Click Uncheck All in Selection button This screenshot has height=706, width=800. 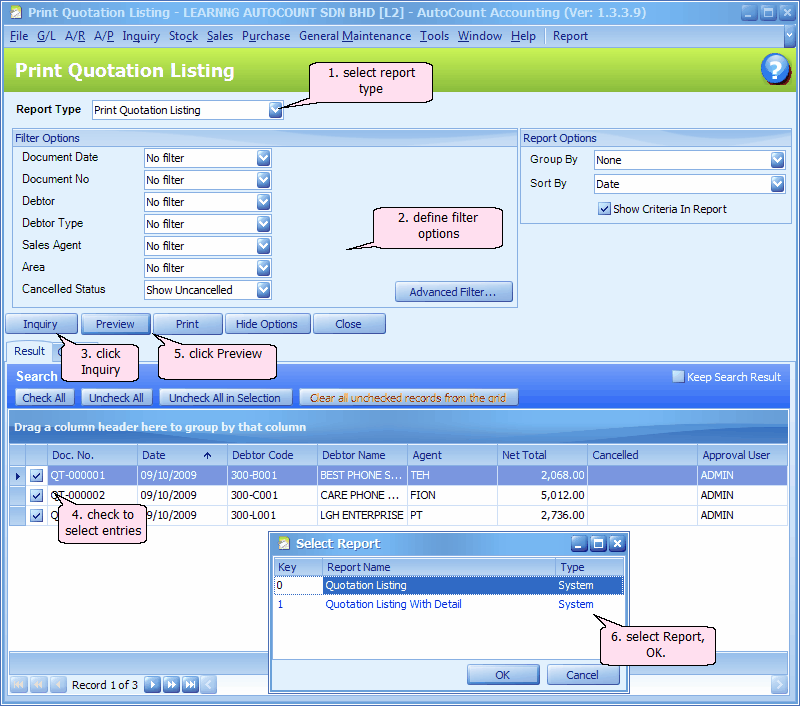click(225, 398)
